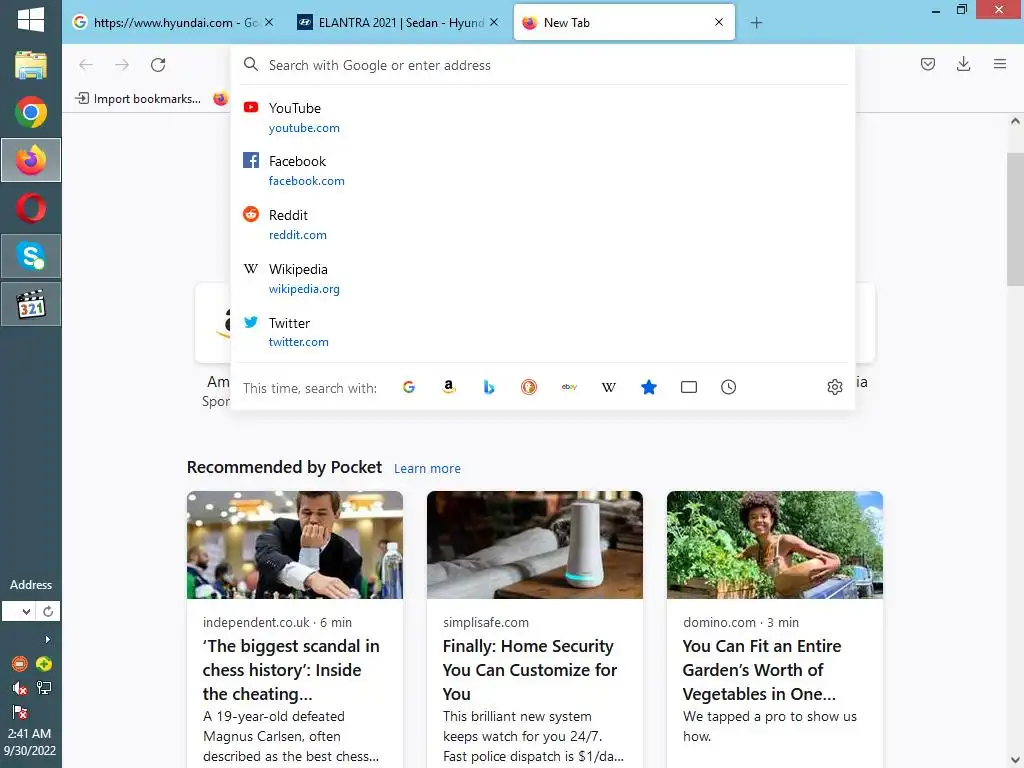
Task: Open Action Center flag tray icon
Action: [x=20, y=712]
